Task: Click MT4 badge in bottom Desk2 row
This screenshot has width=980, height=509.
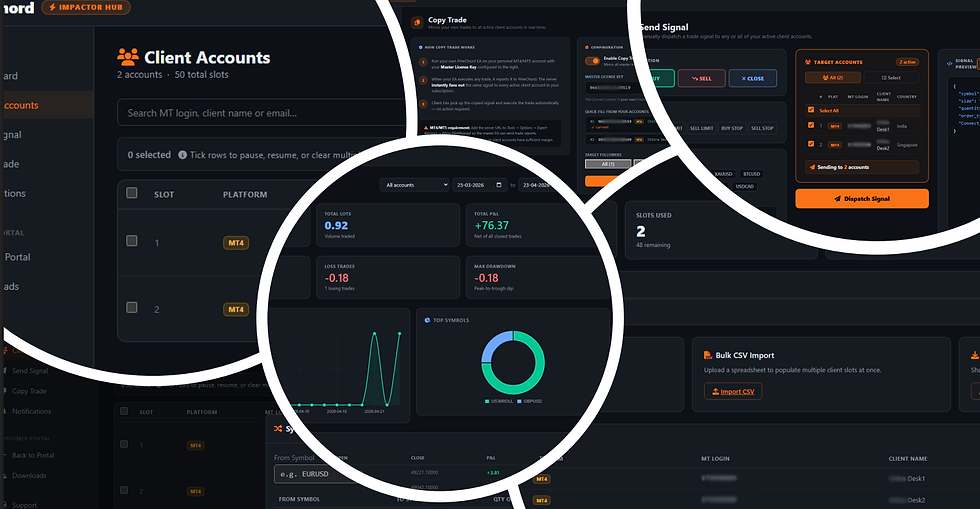Action: click(541, 500)
